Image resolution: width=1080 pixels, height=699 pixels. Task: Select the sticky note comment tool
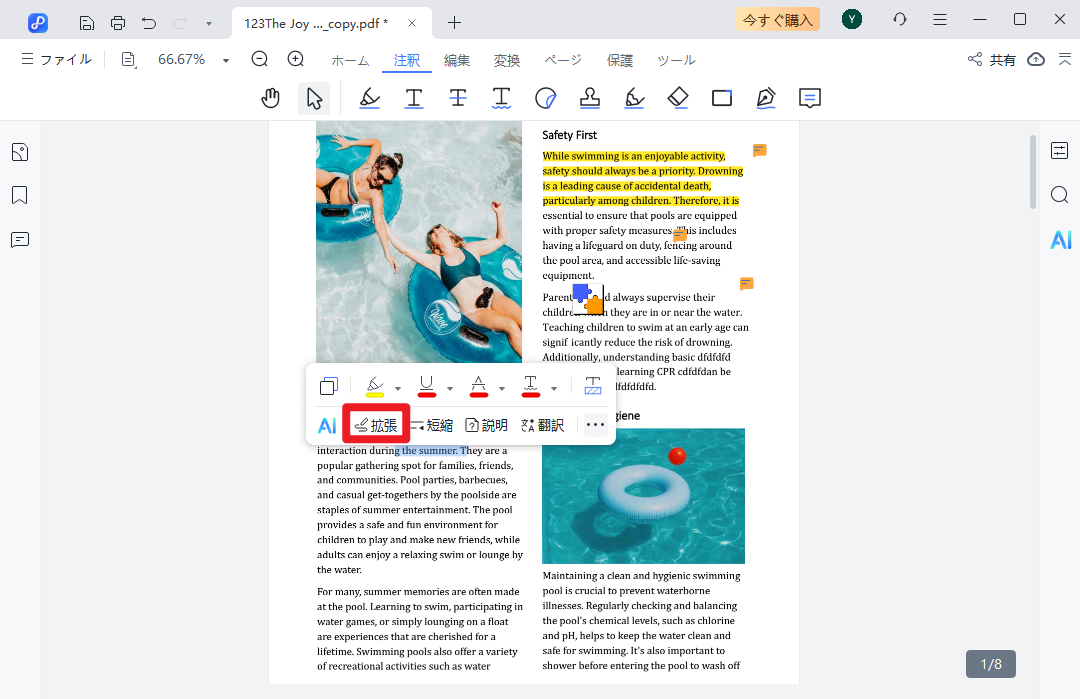[x=810, y=98]
